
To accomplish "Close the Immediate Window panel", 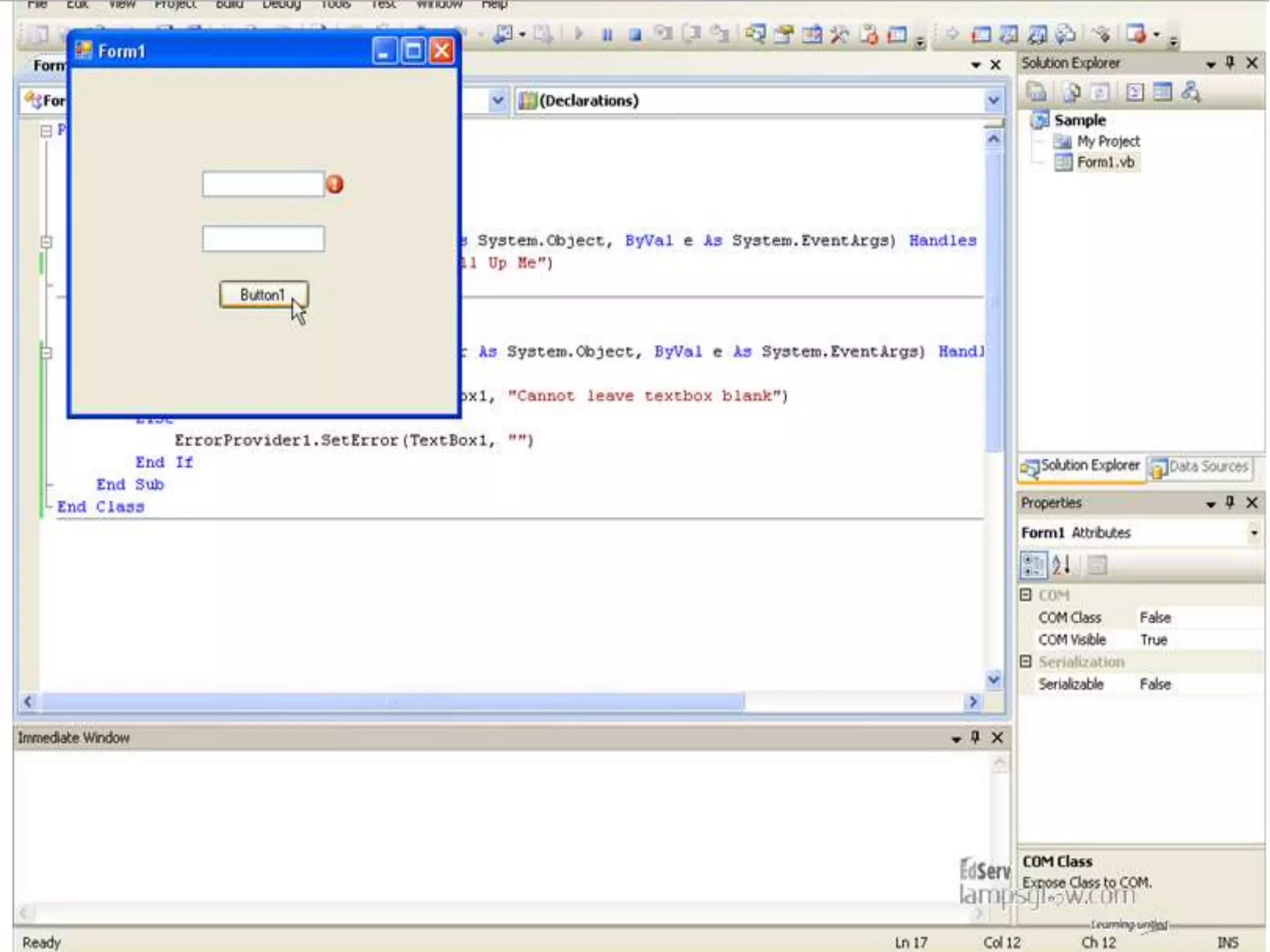I will click(x=997, y=737).
